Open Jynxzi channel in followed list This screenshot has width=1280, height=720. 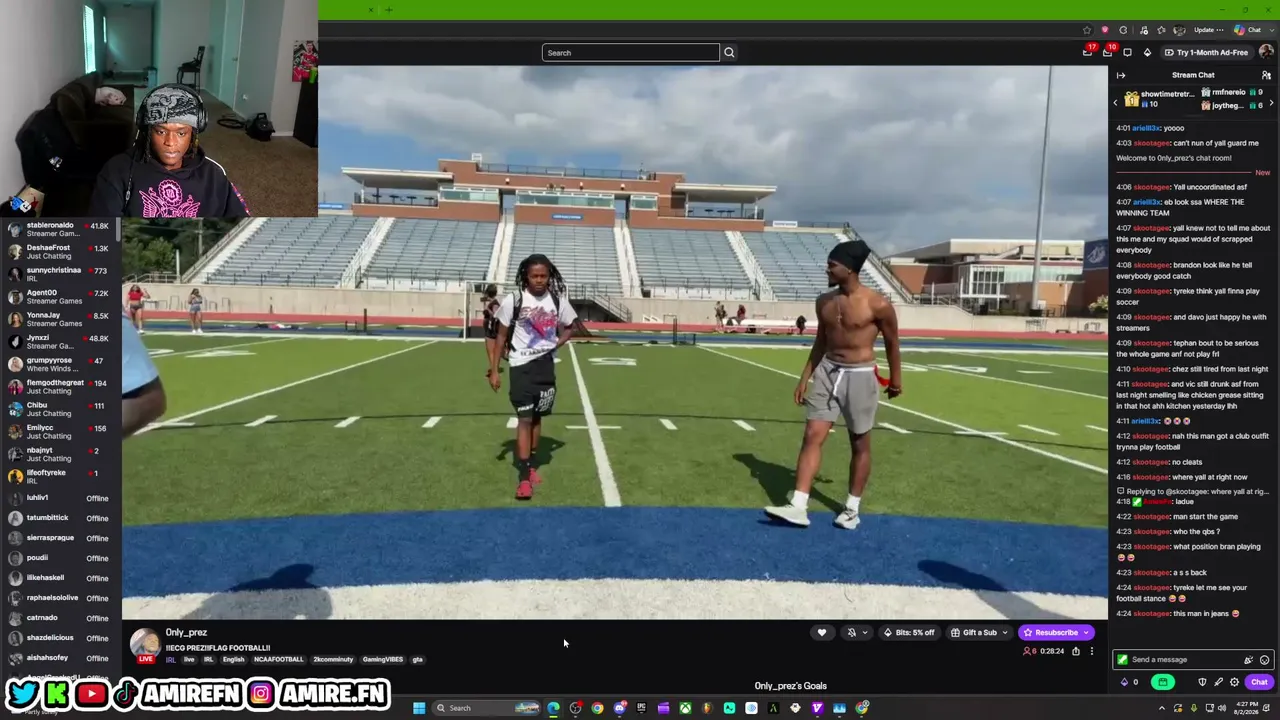click(61, 342)
